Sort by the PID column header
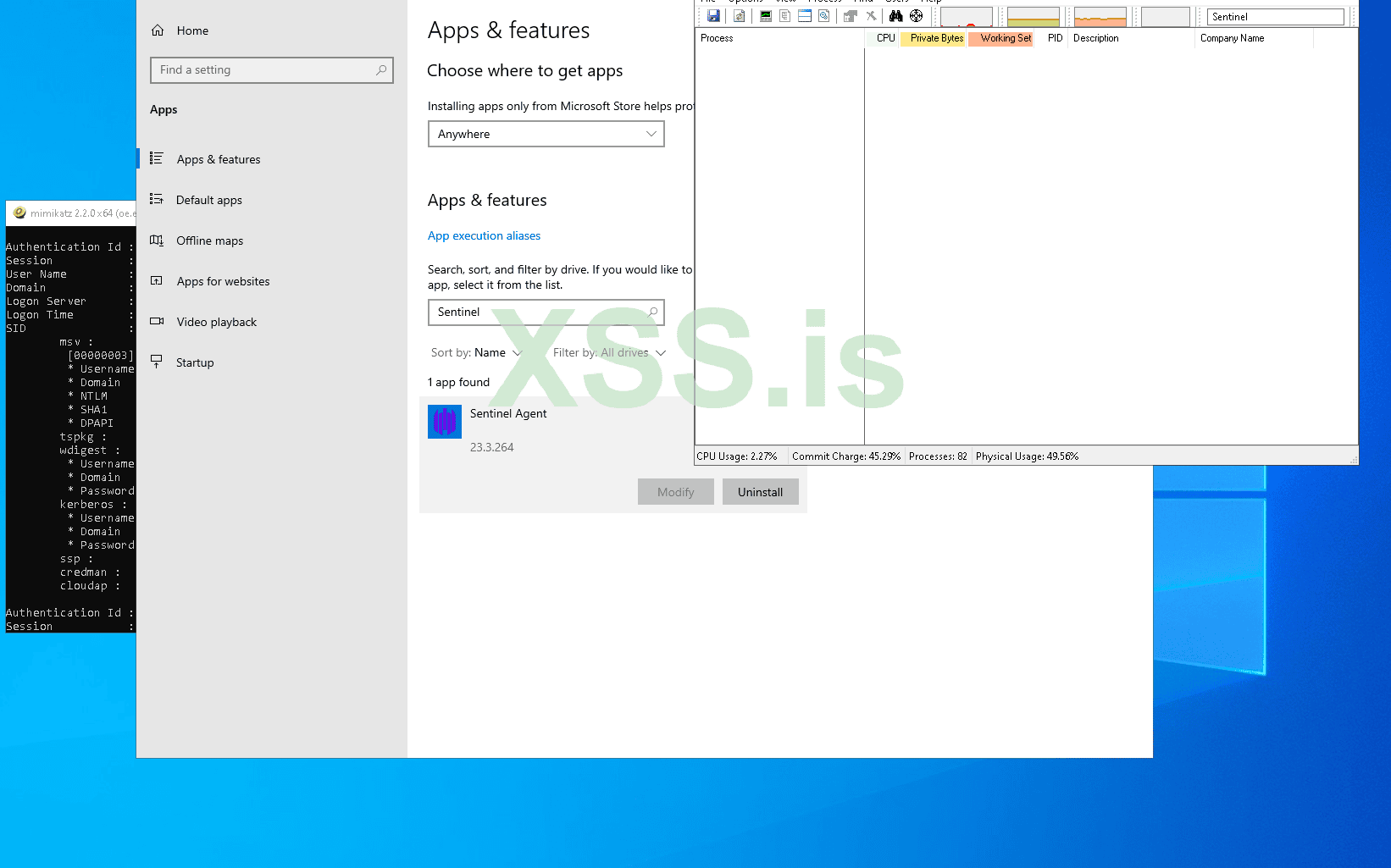The height and width of the screenshot is (868, 1391). (x=1055, y=38)
